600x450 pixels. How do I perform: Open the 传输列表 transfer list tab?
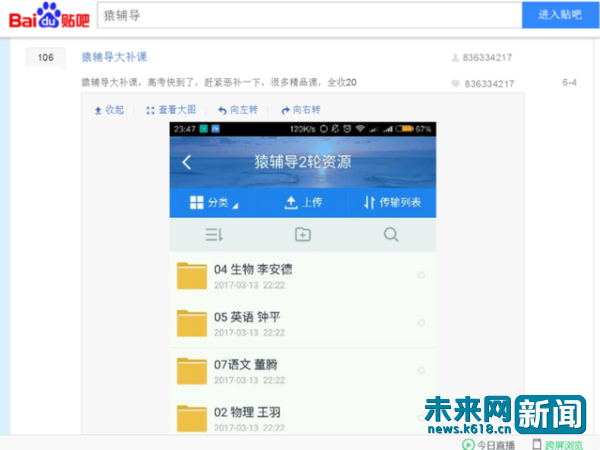point(392,202)
